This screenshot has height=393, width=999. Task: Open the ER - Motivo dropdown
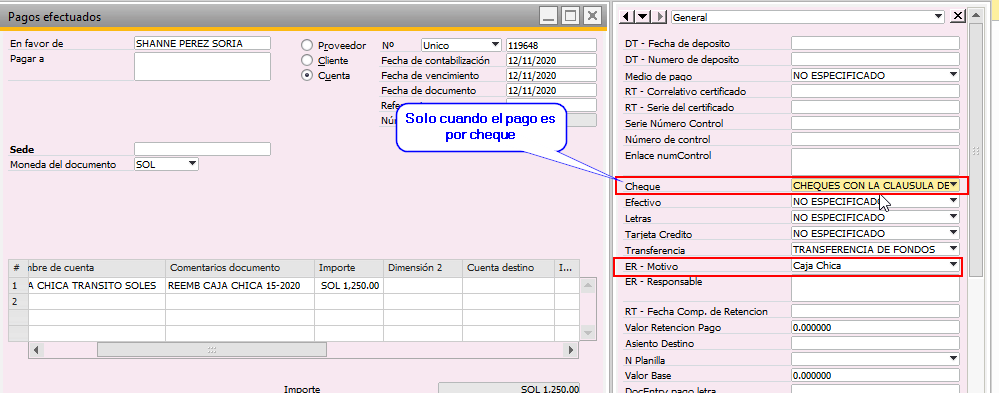tap(875, 265)
